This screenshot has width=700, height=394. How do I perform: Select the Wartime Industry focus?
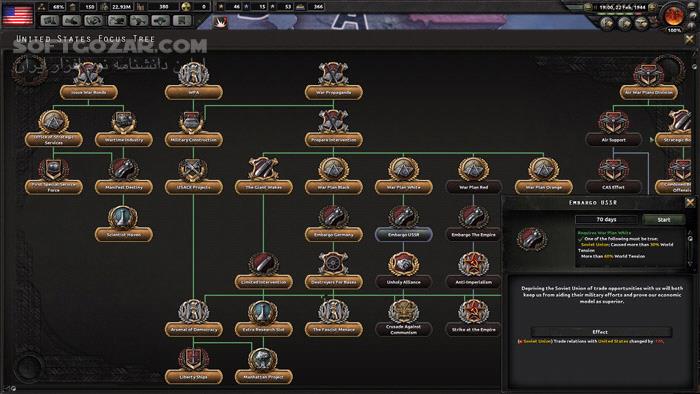tap(124, 140)
